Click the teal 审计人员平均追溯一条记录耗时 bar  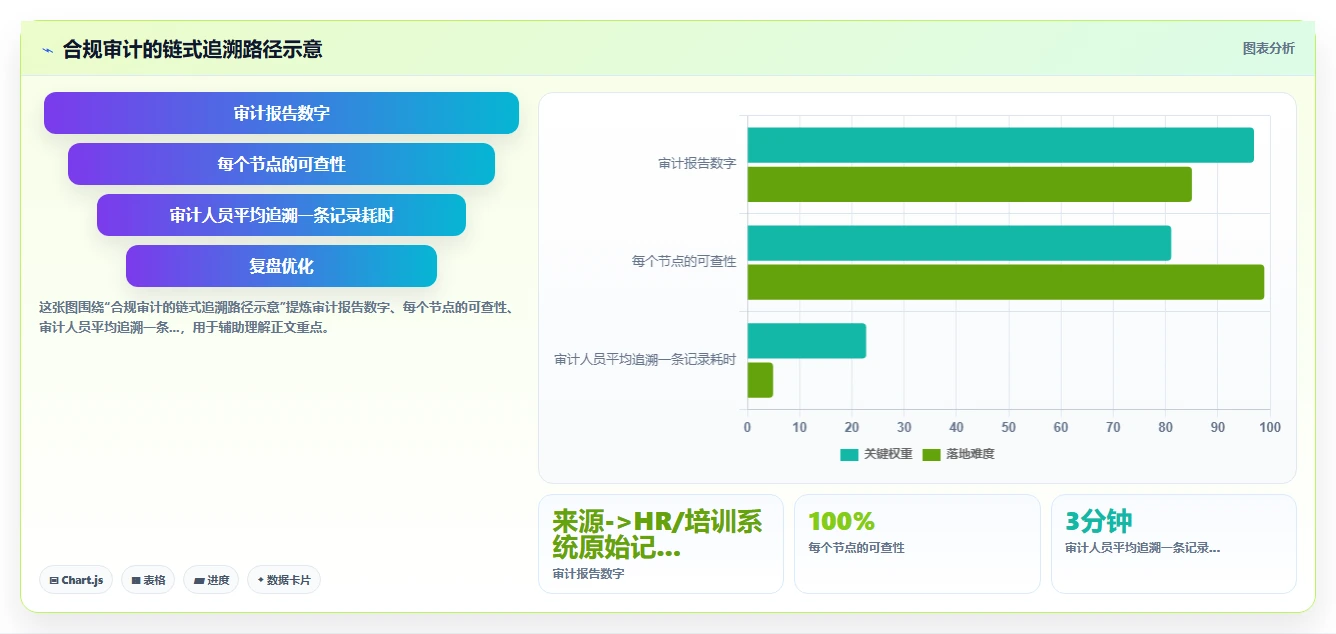coord(806,341)
